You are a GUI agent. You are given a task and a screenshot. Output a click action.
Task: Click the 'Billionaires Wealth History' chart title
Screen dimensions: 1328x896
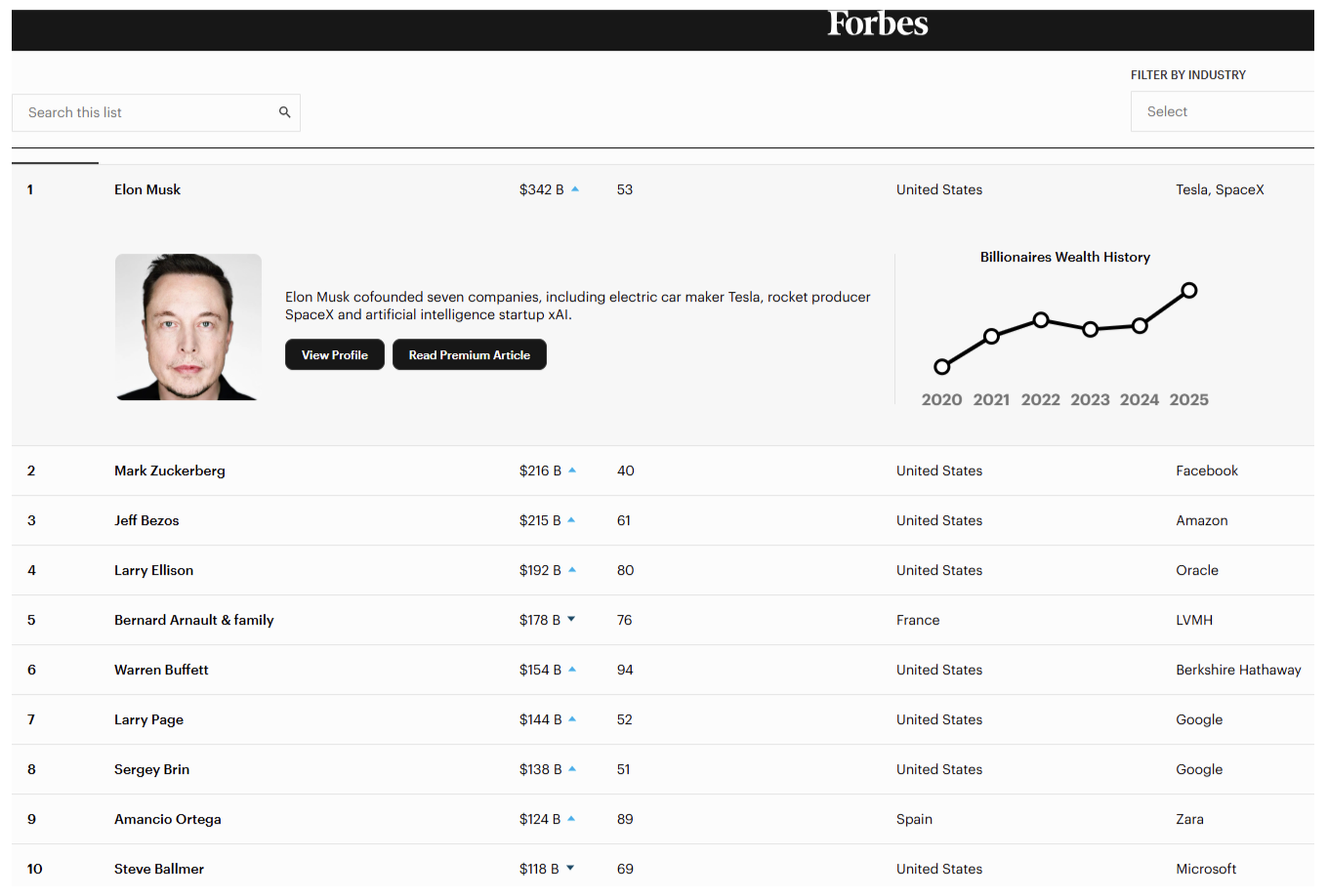[x=1065, y=257]
